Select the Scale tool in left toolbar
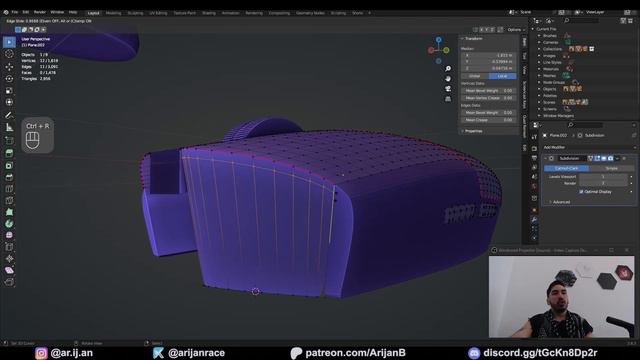This screenshot has height=360, width=640. click(x=9, y=91)
